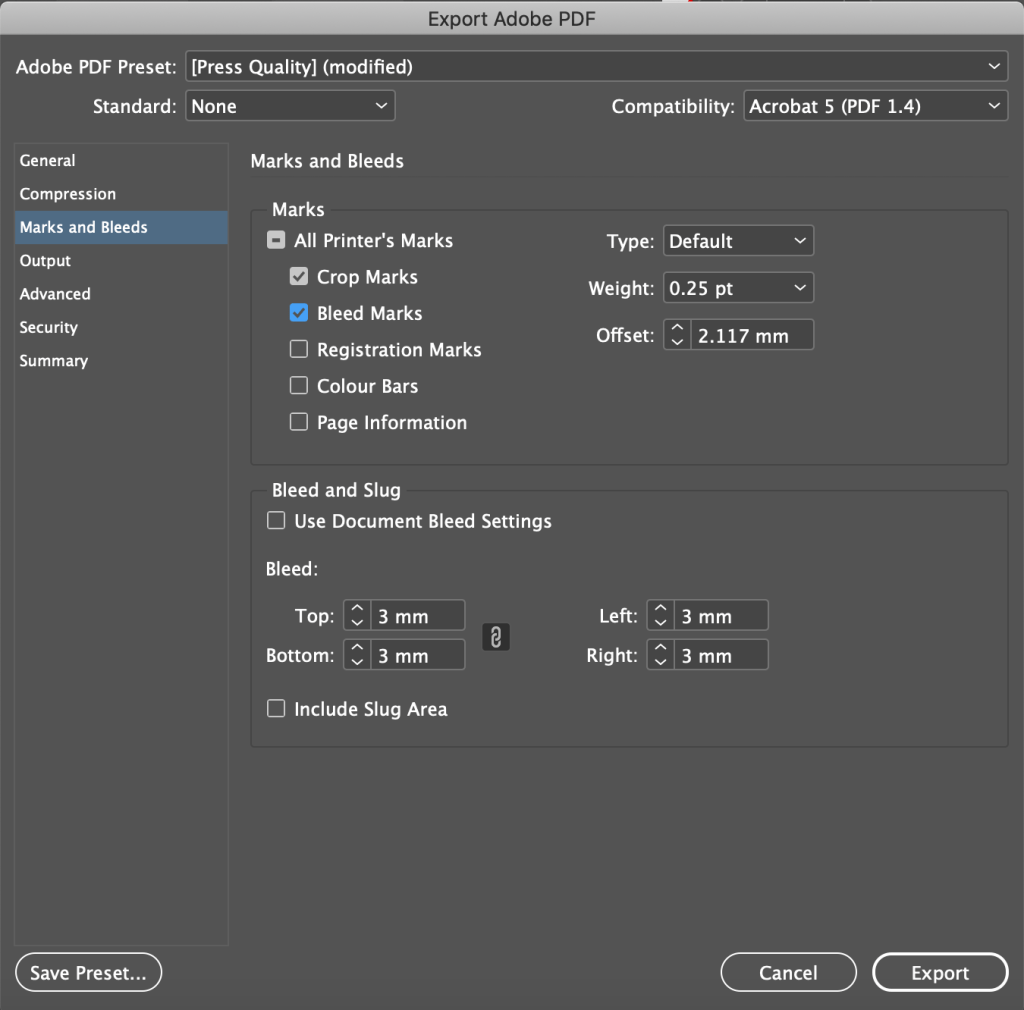
Task: Disable the Bleed Marks checkbox
Action: [299, 313]
